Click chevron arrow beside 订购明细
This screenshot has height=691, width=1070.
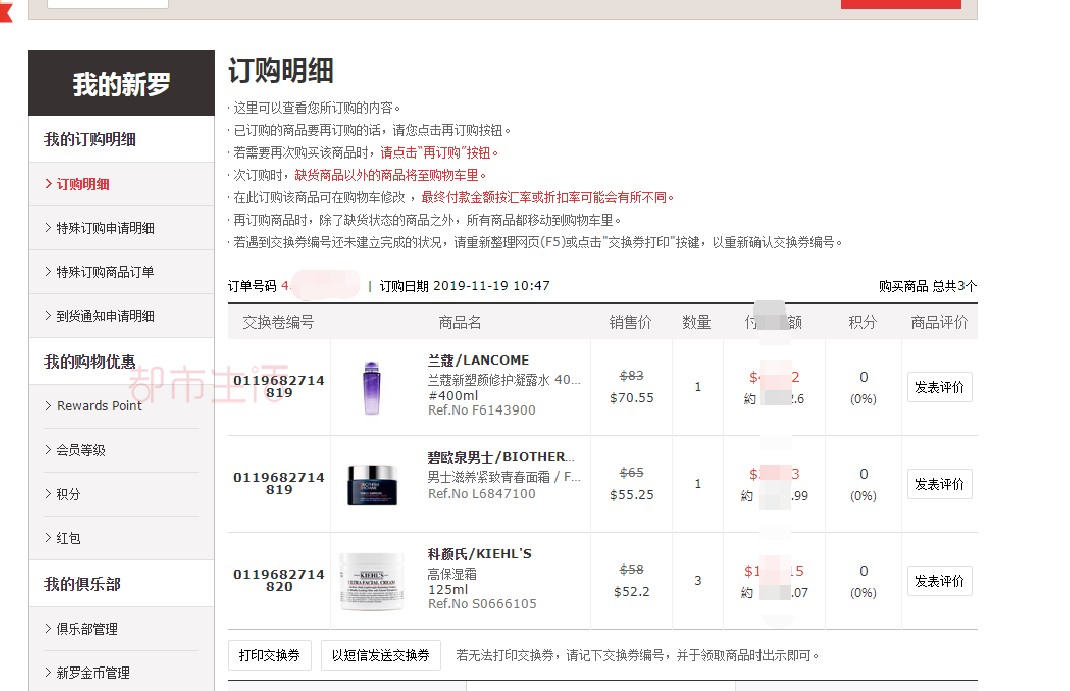[x=48, y=183]
